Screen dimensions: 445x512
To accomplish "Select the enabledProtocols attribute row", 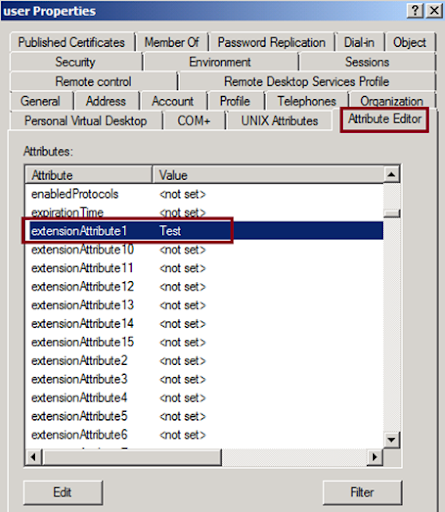I will click(x=204, y=194).
